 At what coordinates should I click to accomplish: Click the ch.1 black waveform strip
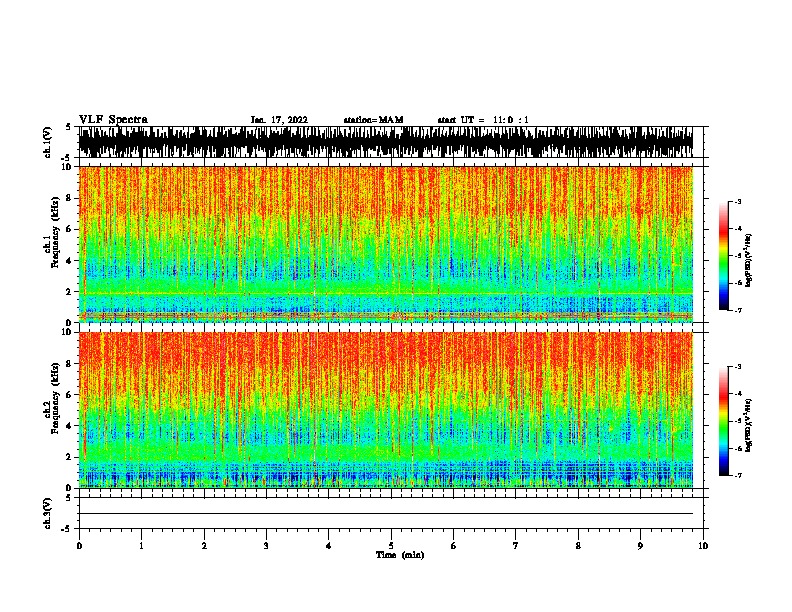point(386,142)
